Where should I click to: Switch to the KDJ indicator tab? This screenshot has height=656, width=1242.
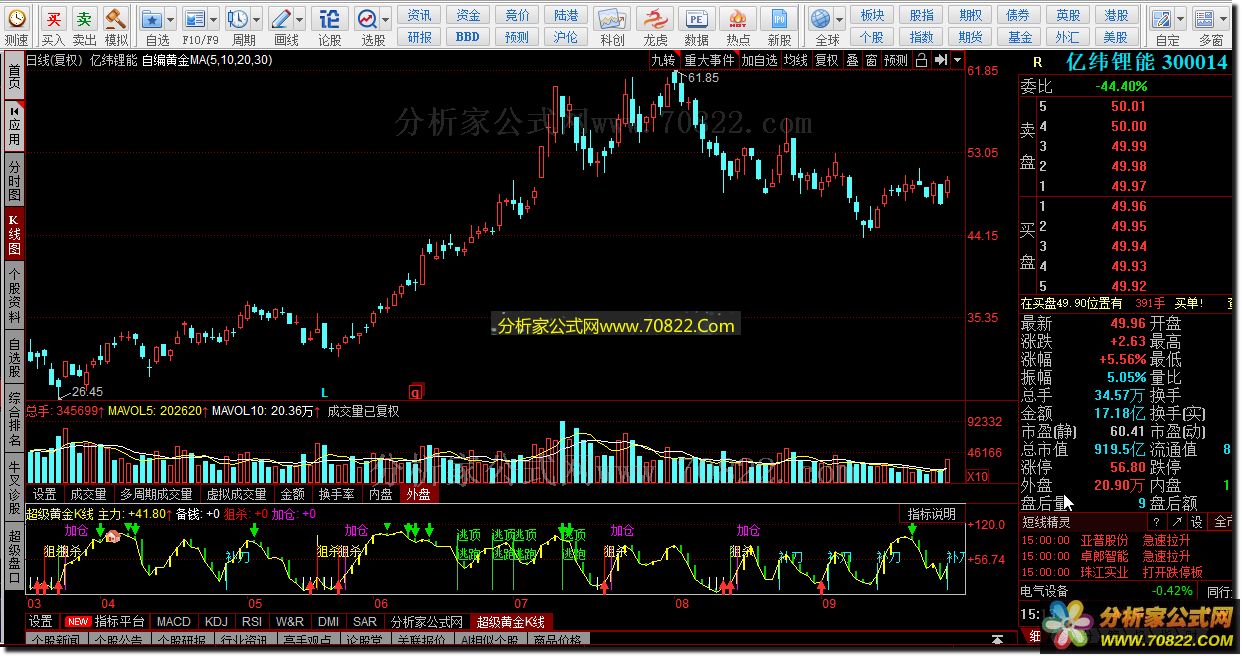(217, 622)
